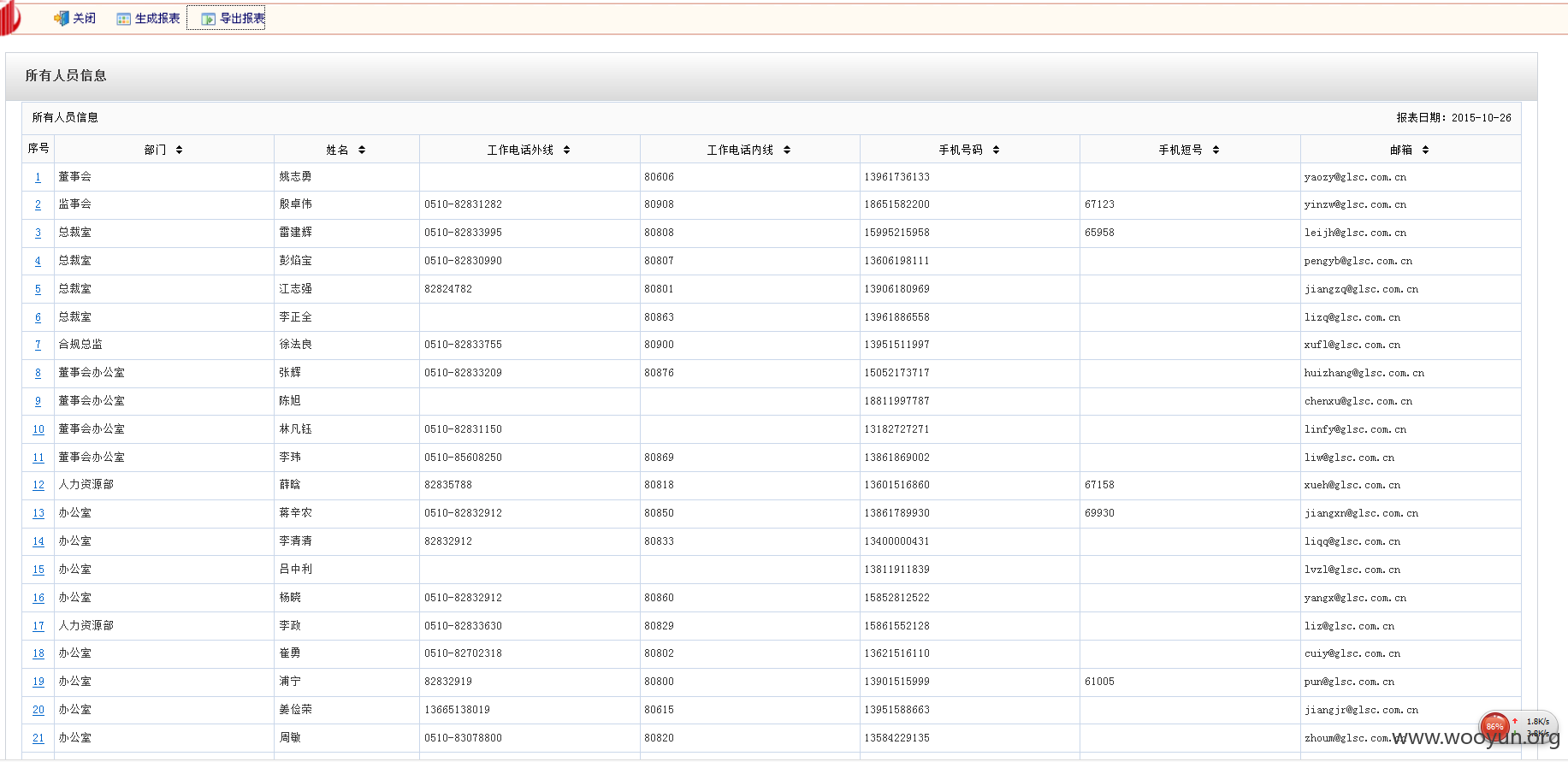Click the 关闭 (close) toolbar button
Image resolution: width=1568 pixels, height=762 pixels.
coord(74,18)
